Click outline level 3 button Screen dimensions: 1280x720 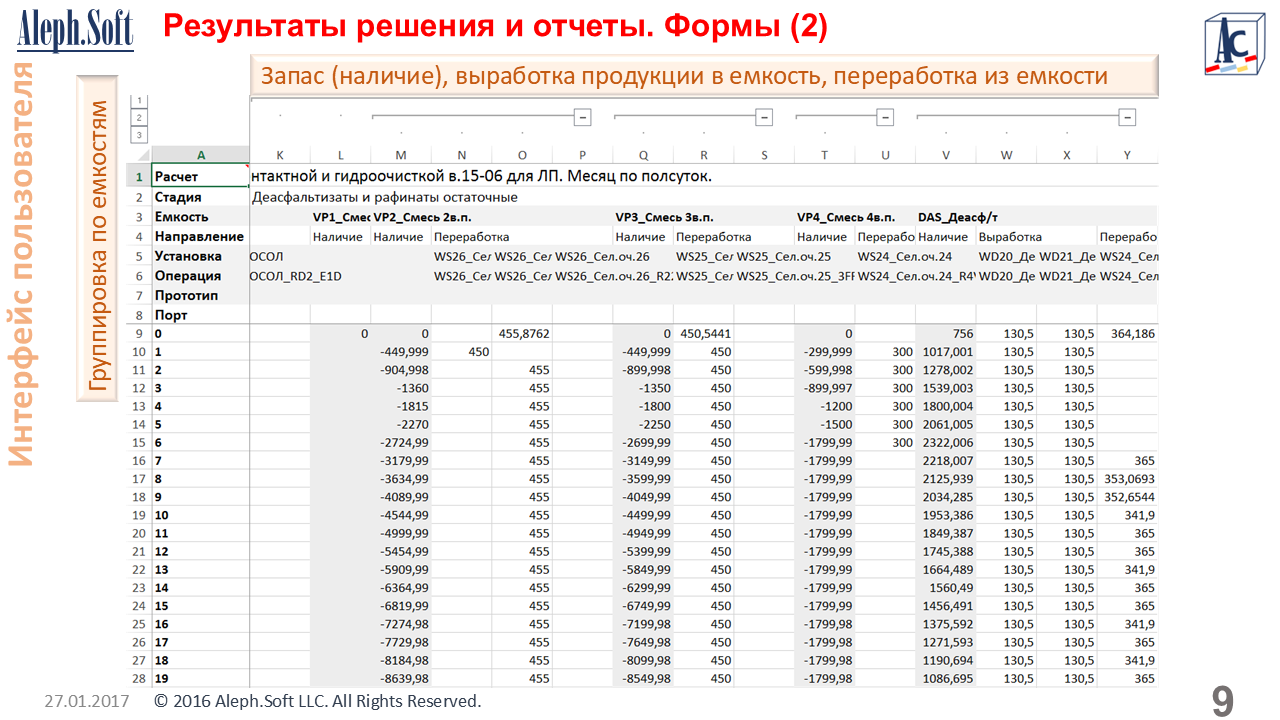pos(139,135)
